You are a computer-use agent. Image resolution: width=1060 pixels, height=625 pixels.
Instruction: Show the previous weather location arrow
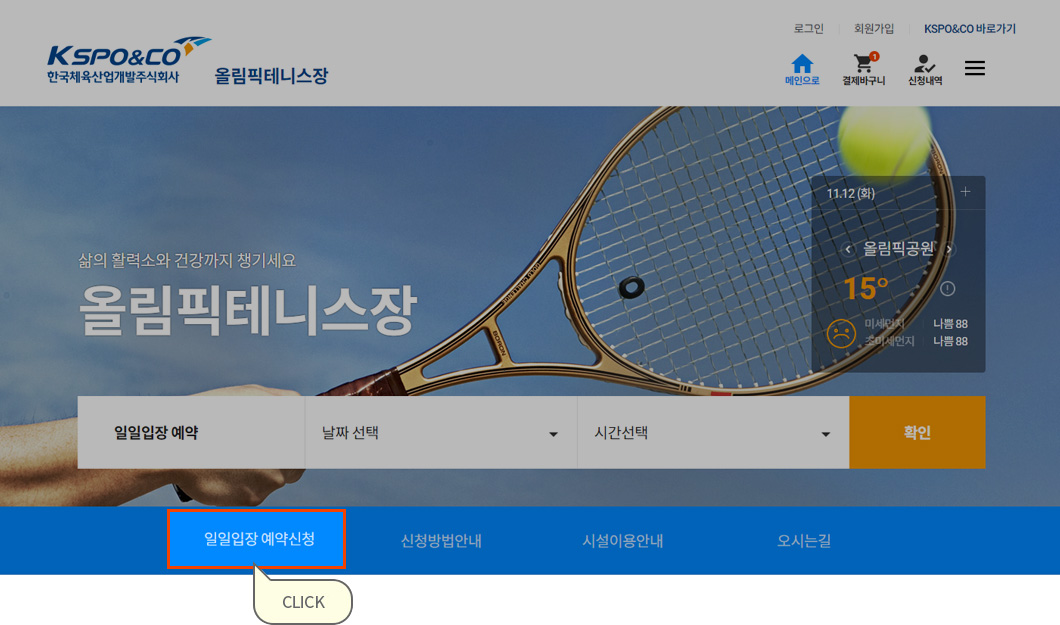tap(848, 249)
